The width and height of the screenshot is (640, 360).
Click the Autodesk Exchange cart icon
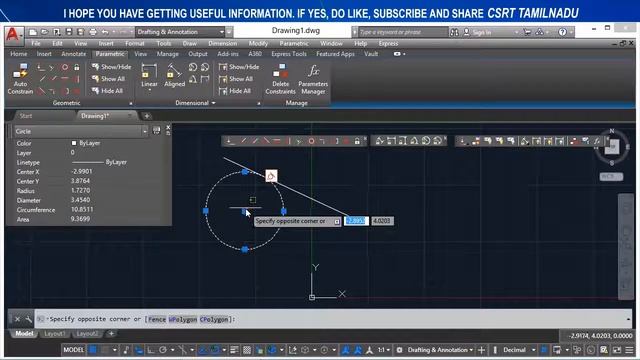527,32
